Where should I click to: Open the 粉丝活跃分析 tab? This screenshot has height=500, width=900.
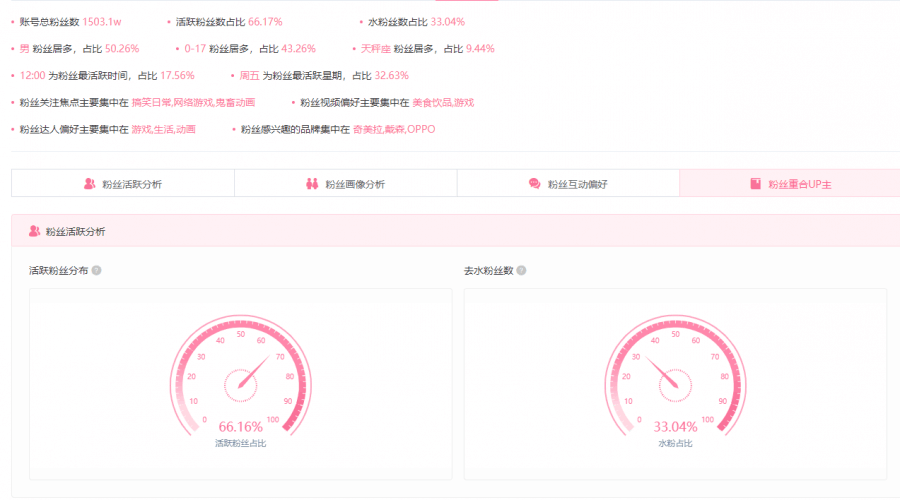123,184
